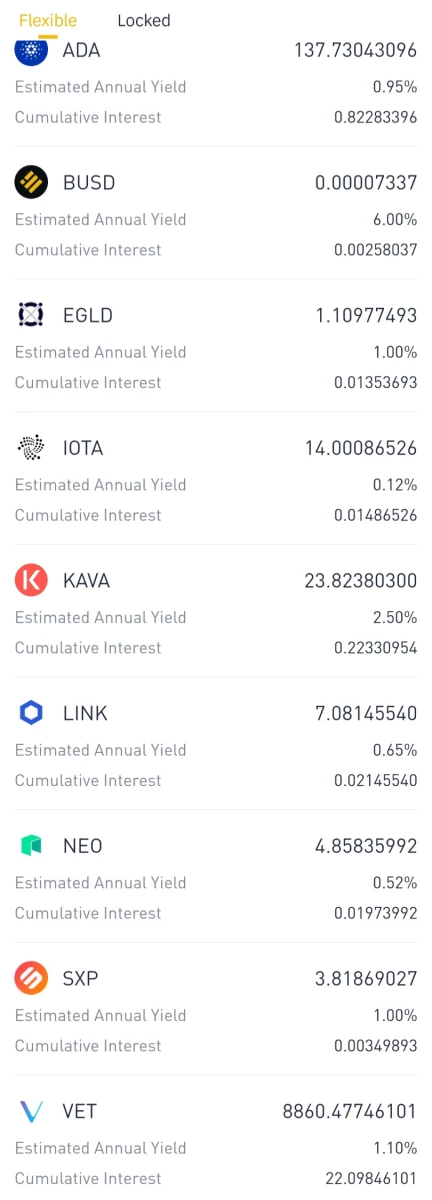Viewport: 432px width, 1200px height.
Task: Tap the VET coin icon
Action: [31, 1111]
